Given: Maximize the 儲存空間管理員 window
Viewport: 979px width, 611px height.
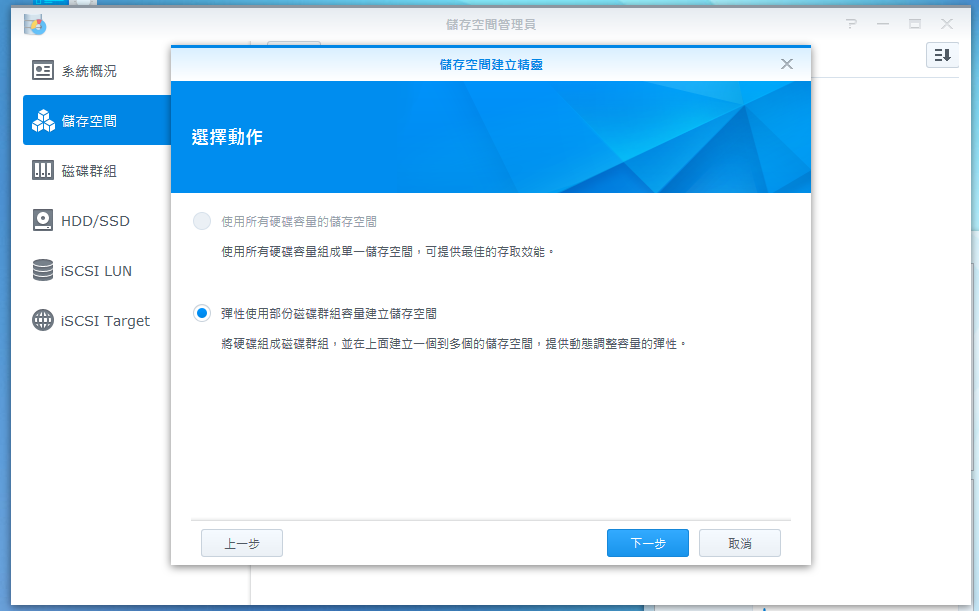Looking at the screenshot, I should pos(915,24).
